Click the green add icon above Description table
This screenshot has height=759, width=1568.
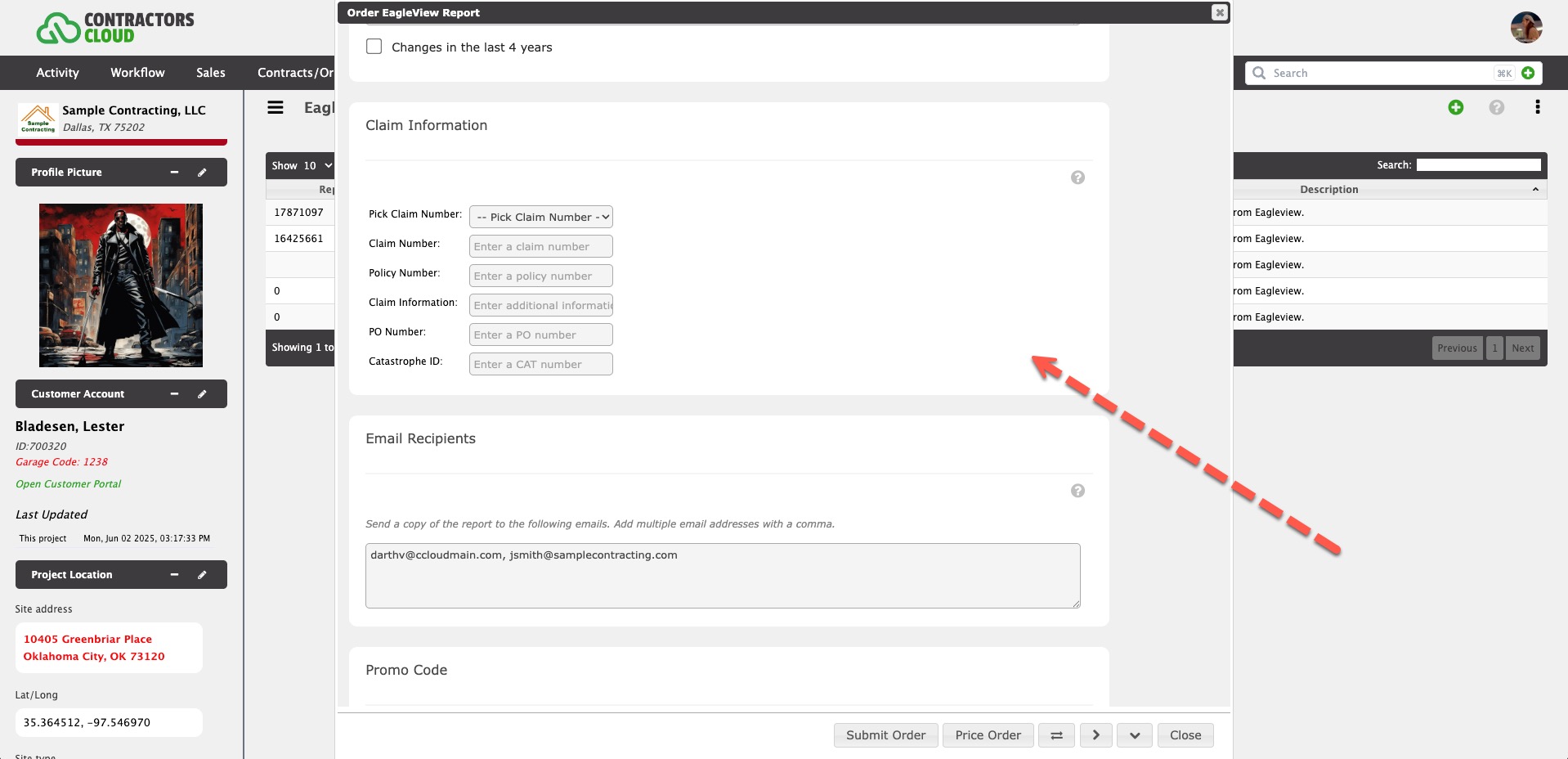pos(1455,107)
